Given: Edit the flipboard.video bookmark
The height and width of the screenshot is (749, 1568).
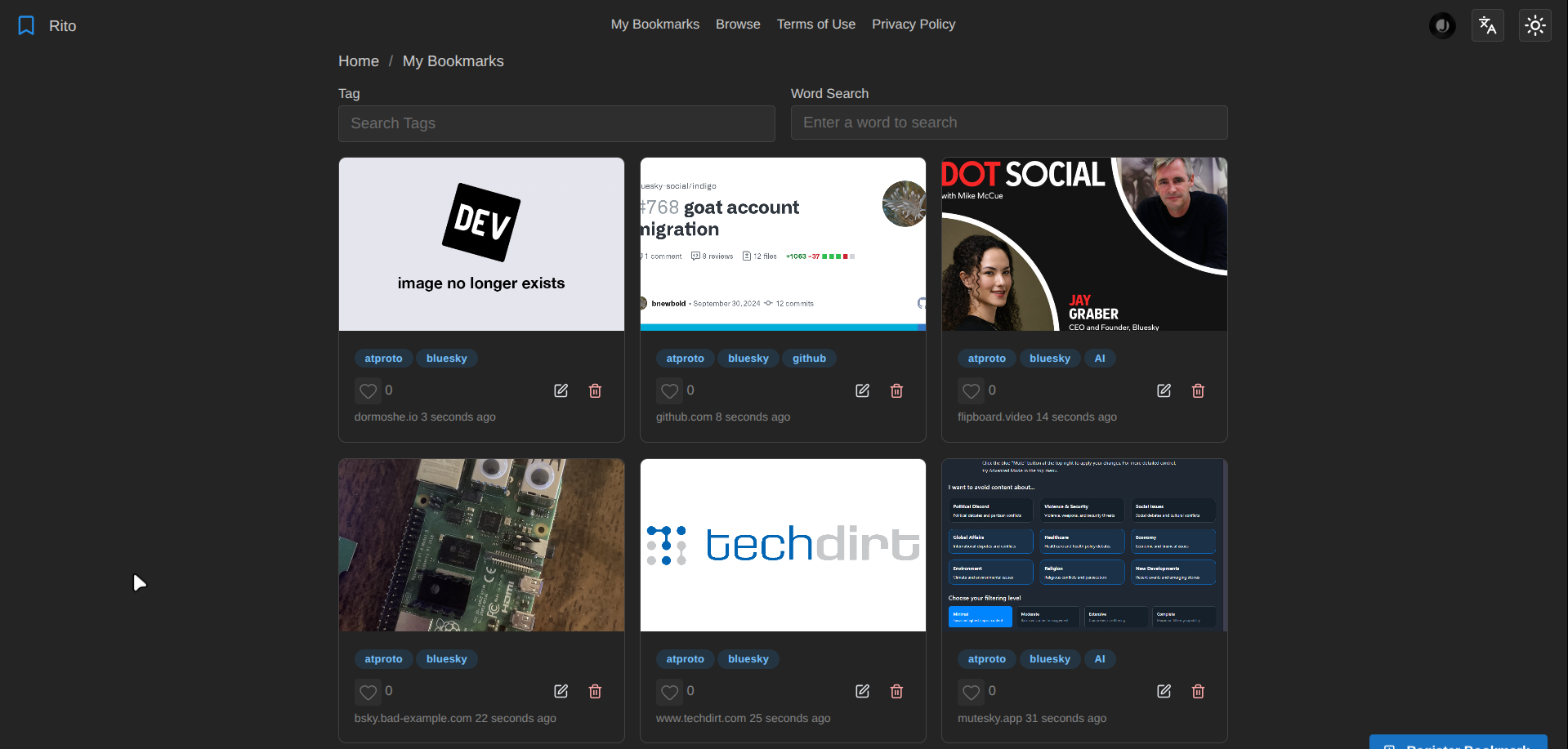Looking at the screenshot, I should (1164, 390).
